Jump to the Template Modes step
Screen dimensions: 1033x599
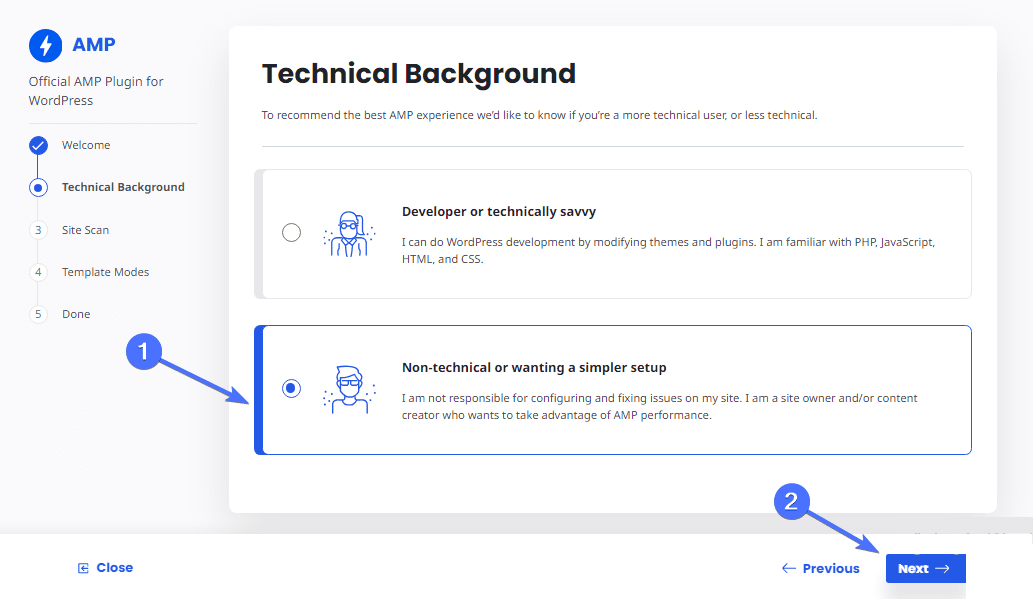tap(105, 272)
